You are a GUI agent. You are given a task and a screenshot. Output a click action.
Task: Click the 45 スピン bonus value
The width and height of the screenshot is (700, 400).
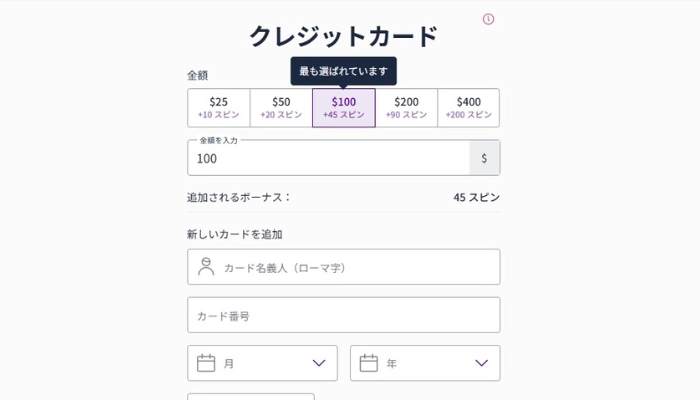476,197
